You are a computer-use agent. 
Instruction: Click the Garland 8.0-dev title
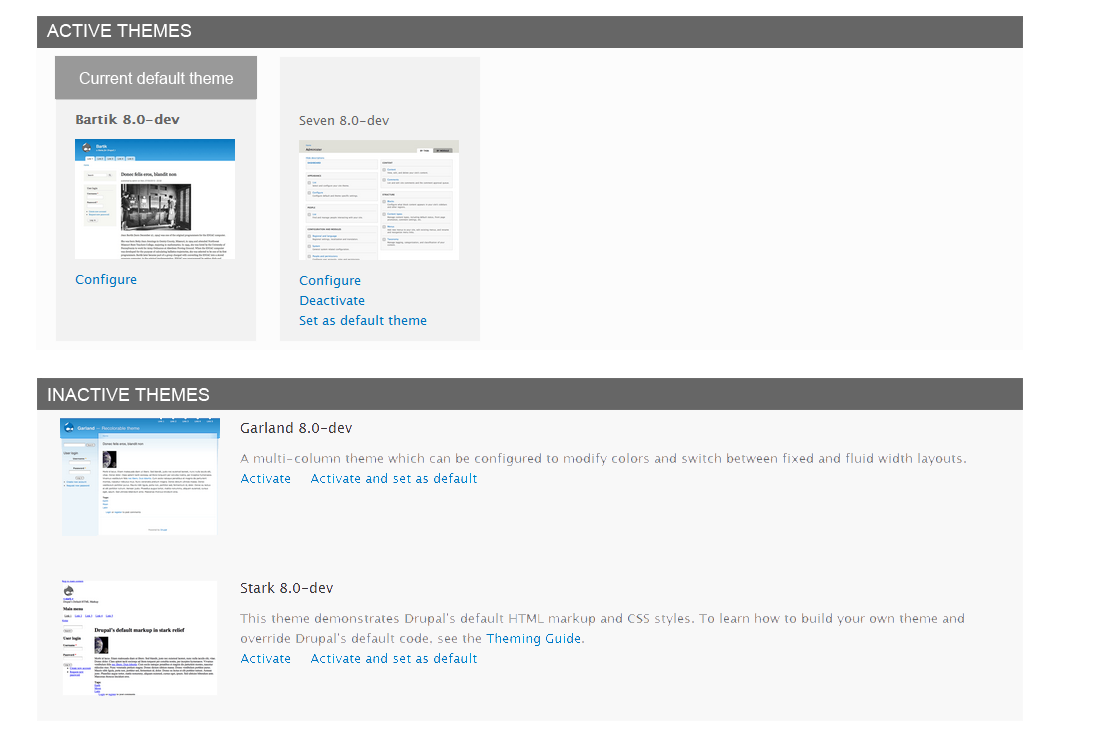[x=296, y=428]
